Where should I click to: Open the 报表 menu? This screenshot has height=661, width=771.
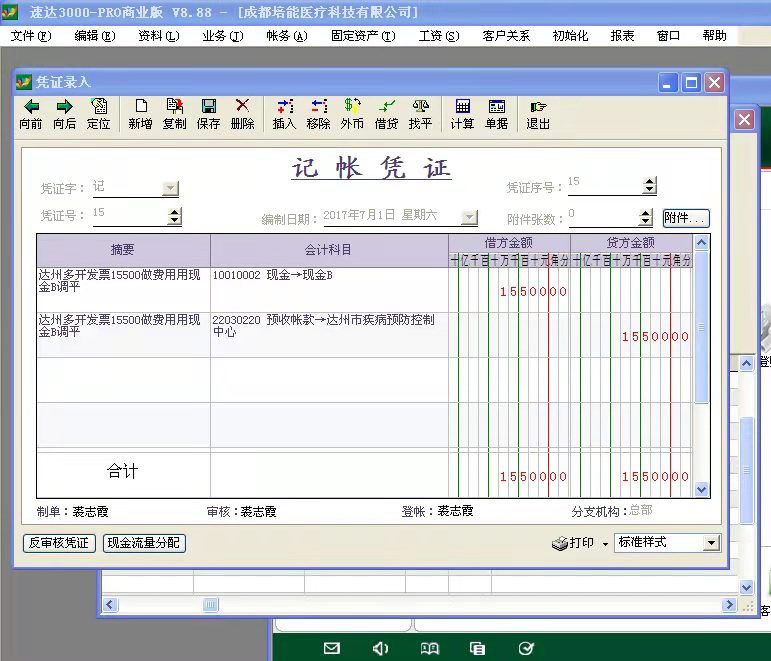(x=622, y=36)
